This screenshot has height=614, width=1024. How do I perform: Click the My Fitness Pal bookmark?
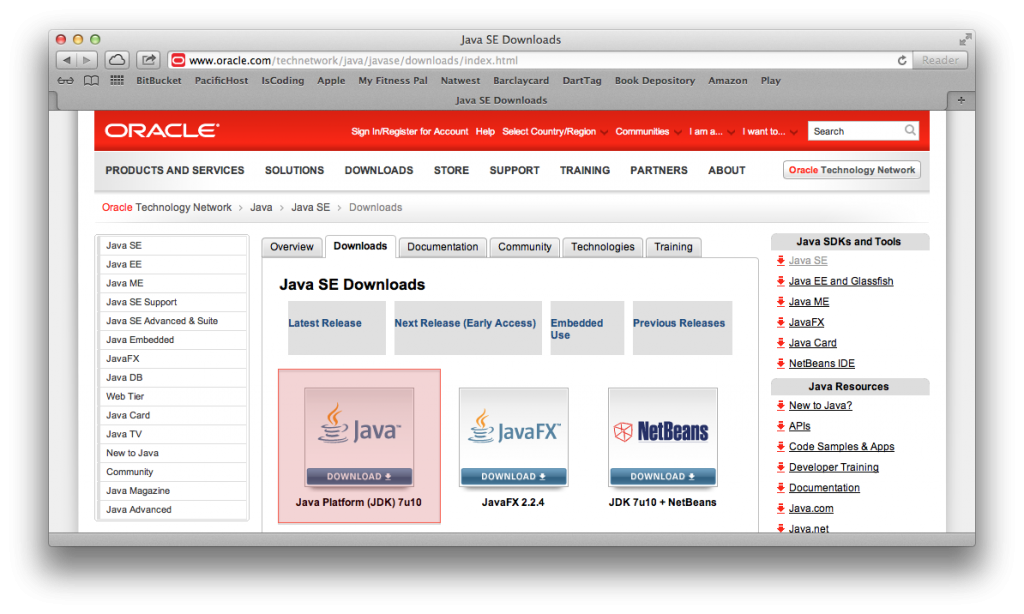(393, 80)
